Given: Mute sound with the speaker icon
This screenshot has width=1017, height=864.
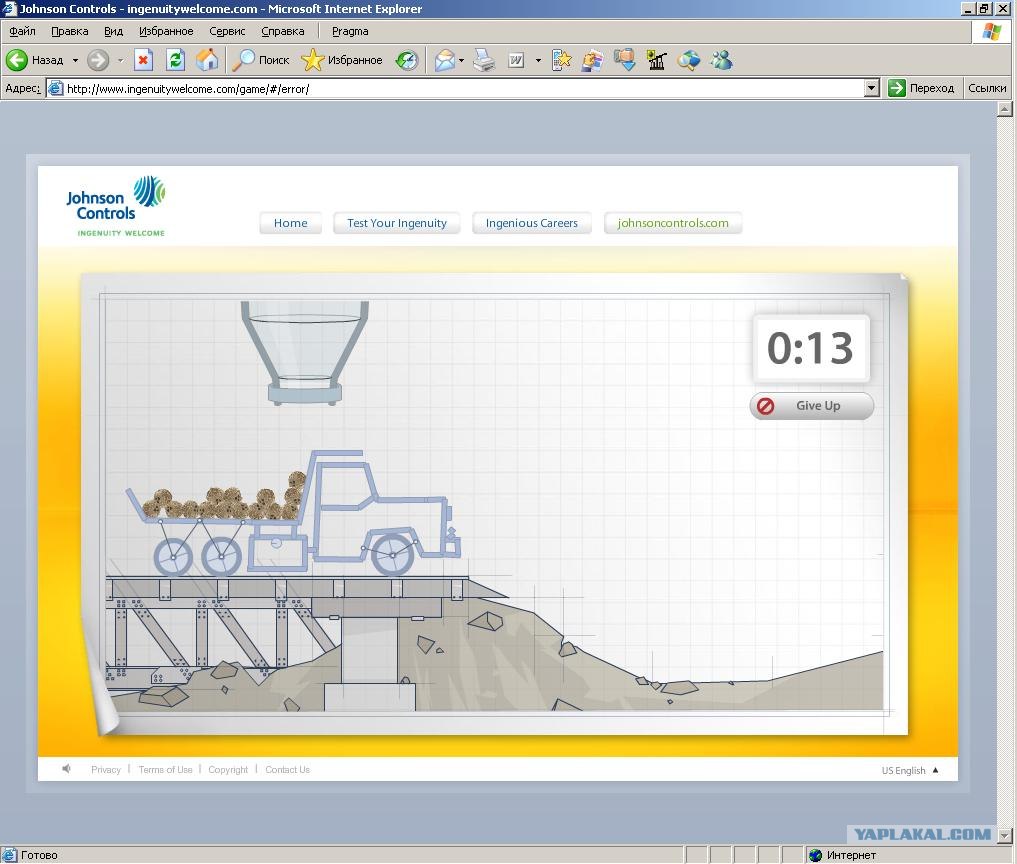Looking at the screenshot, I should (66, 769).
